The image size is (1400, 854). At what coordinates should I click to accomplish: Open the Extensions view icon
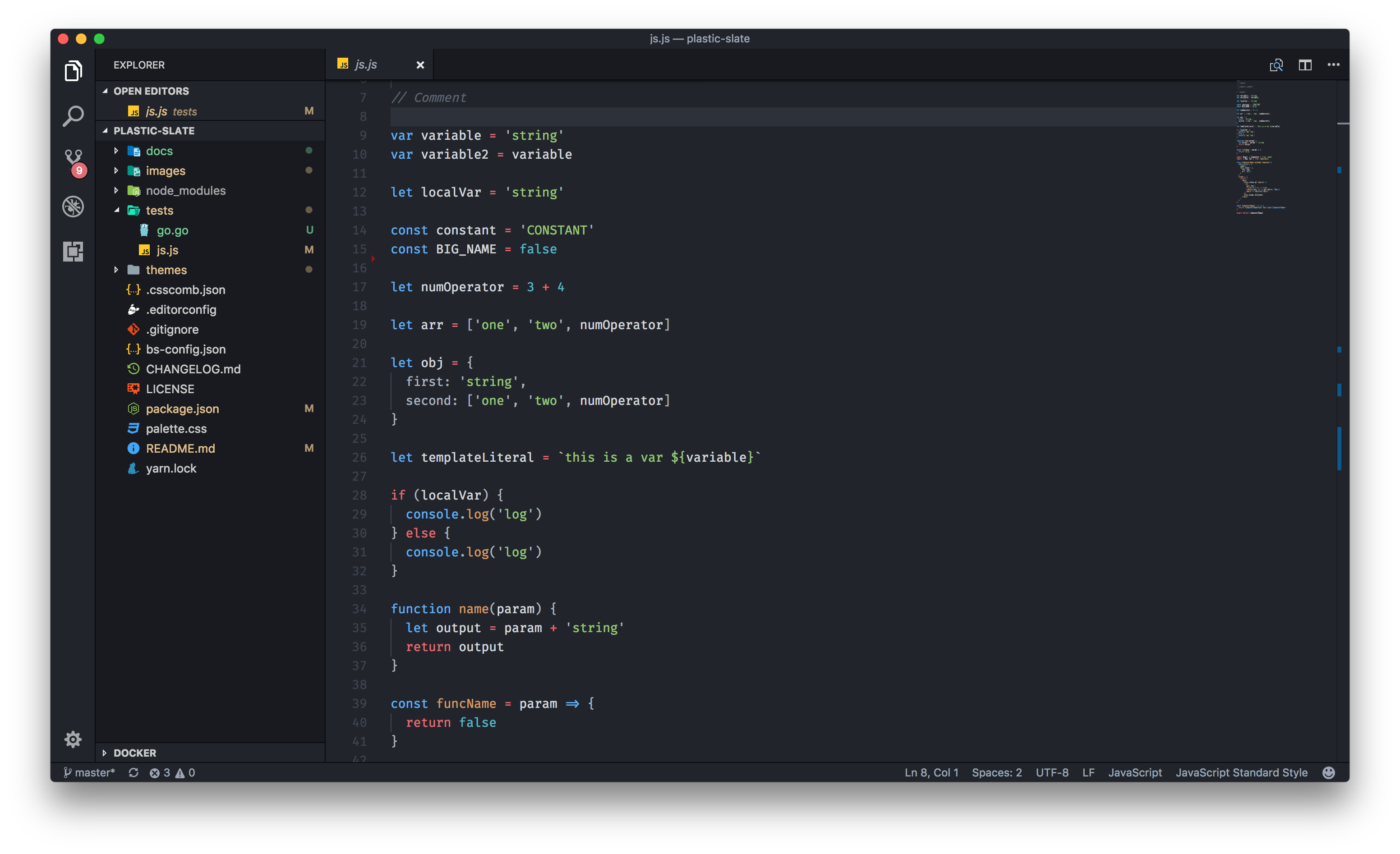pyautogui.click(x=73, y=251)
